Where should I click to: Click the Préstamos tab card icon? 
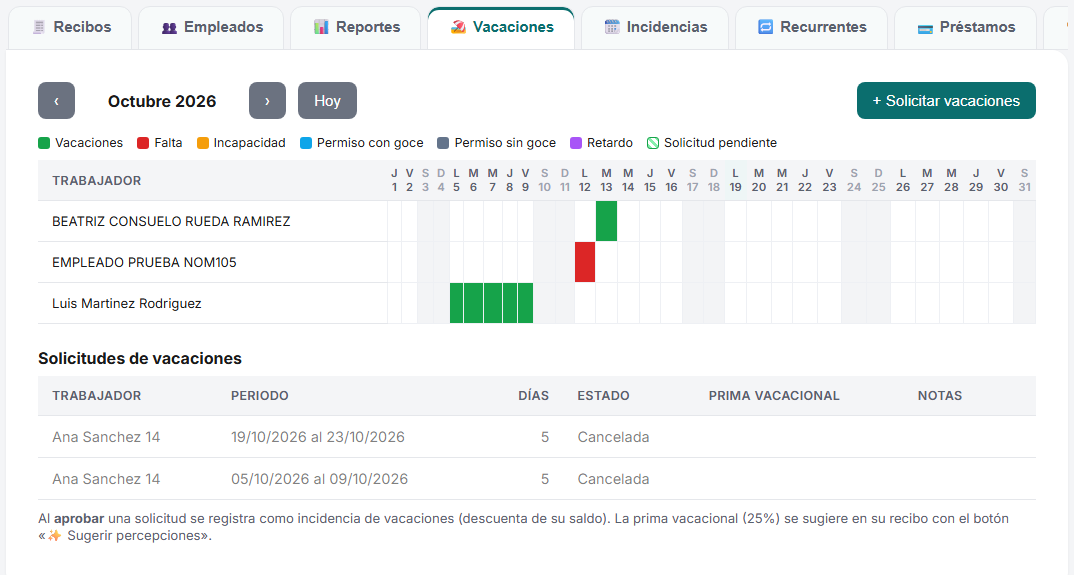[925, 28]
